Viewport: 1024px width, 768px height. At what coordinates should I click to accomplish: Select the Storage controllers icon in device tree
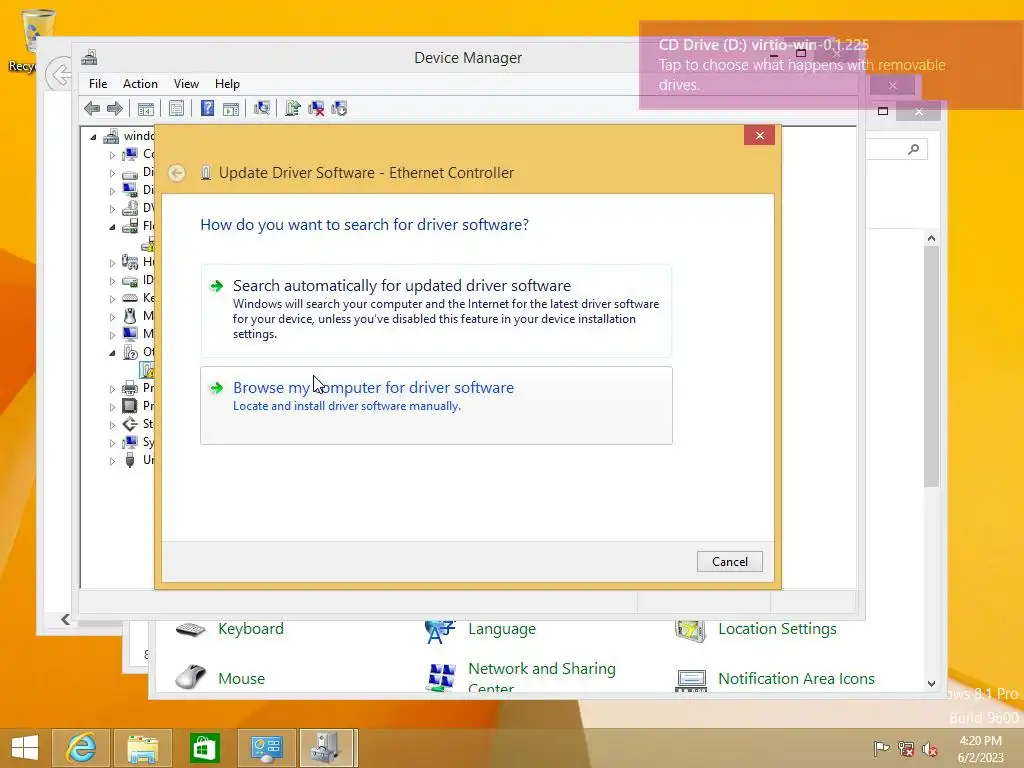pos(130,424)
